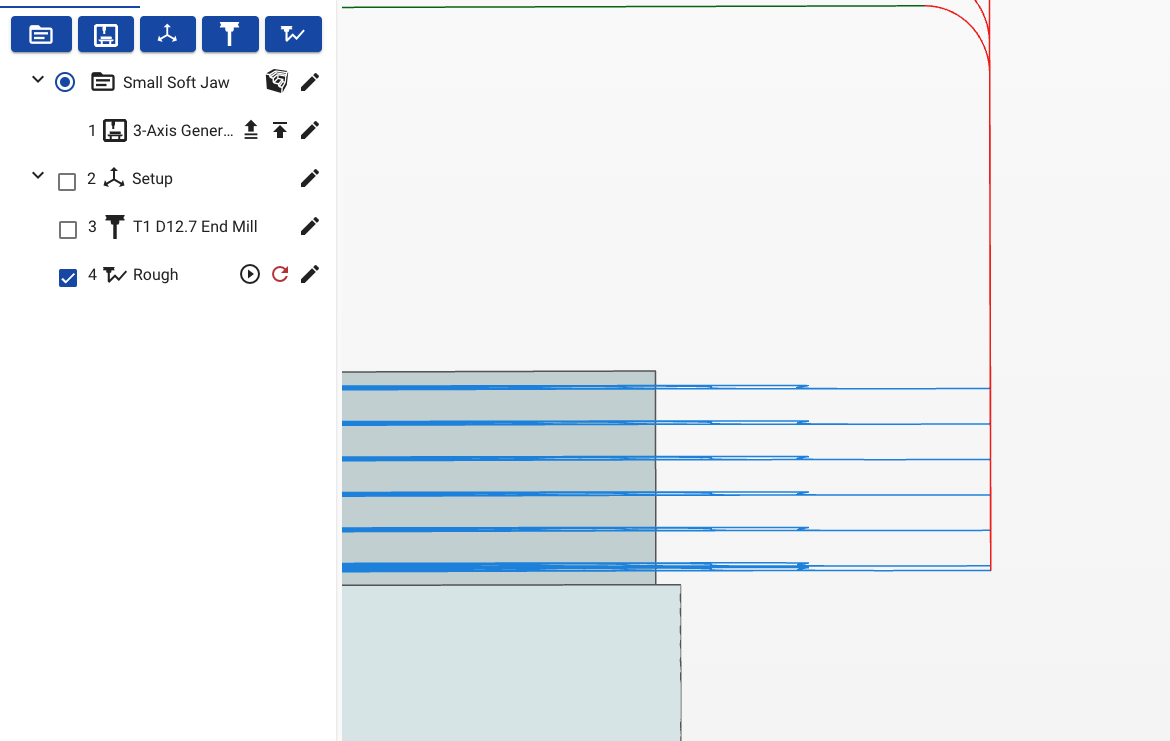This screenshot has width=1170, height=741.
Task: Collapse the Setup tree node
Action: 38,175
